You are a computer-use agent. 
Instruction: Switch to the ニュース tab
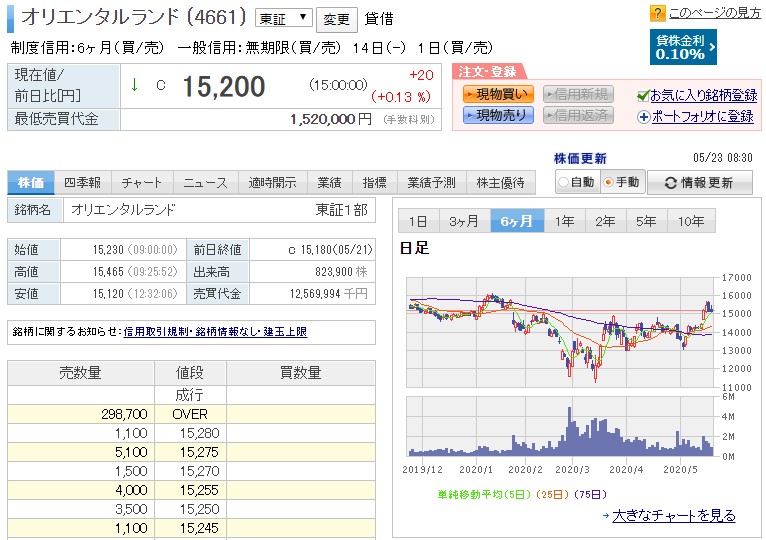[206, 183]
